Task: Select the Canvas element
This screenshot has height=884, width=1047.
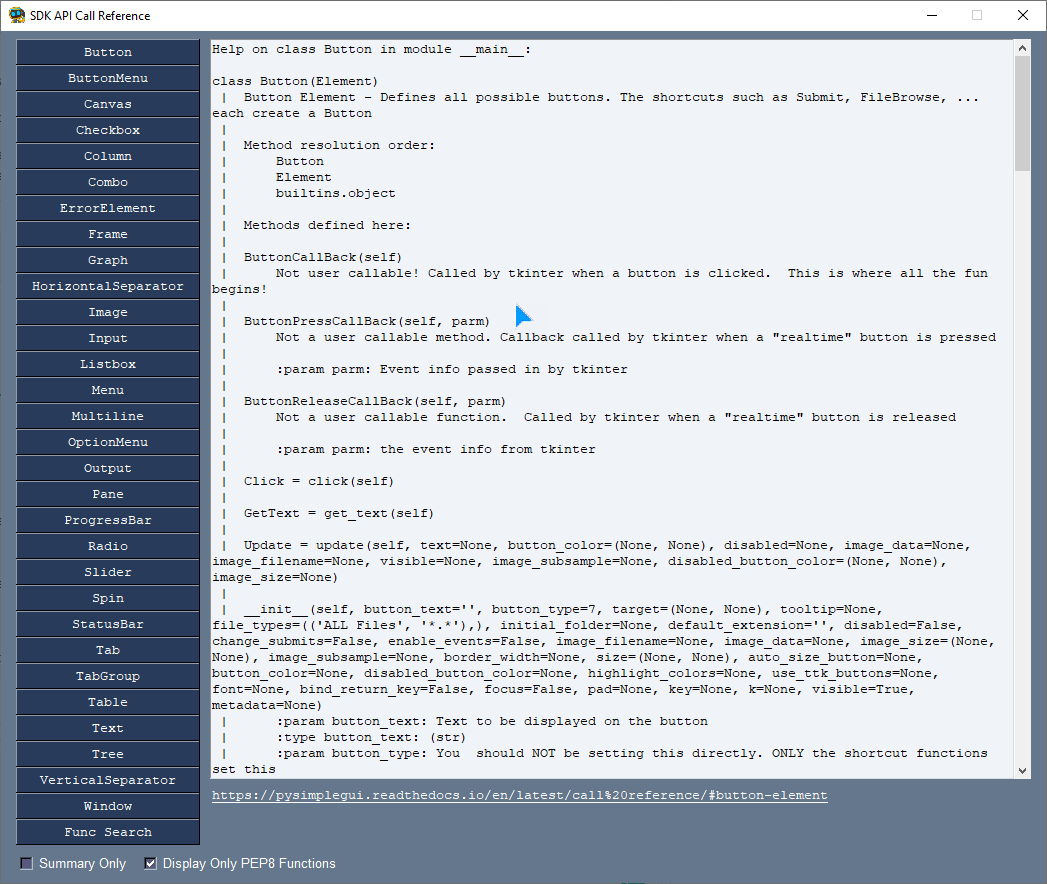Action: [107, 104]
